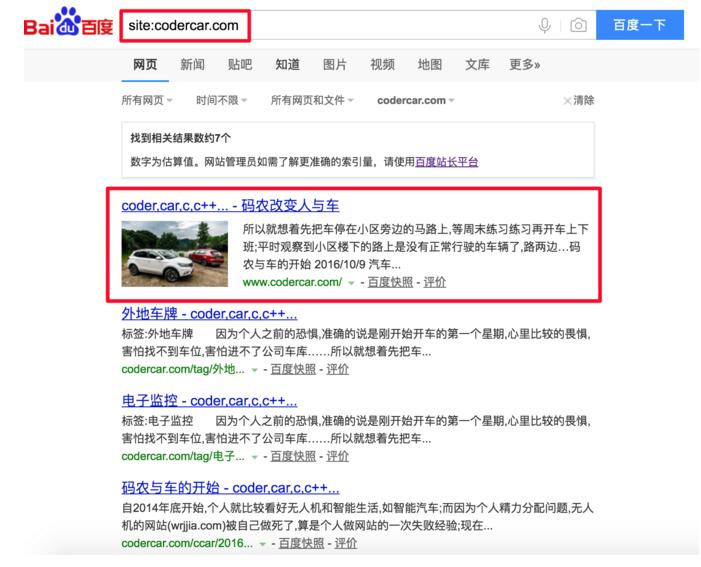Click the microphone voice search icon
Image resolution: width=701 pixels, height=567 pixels.
pos(544,26)
